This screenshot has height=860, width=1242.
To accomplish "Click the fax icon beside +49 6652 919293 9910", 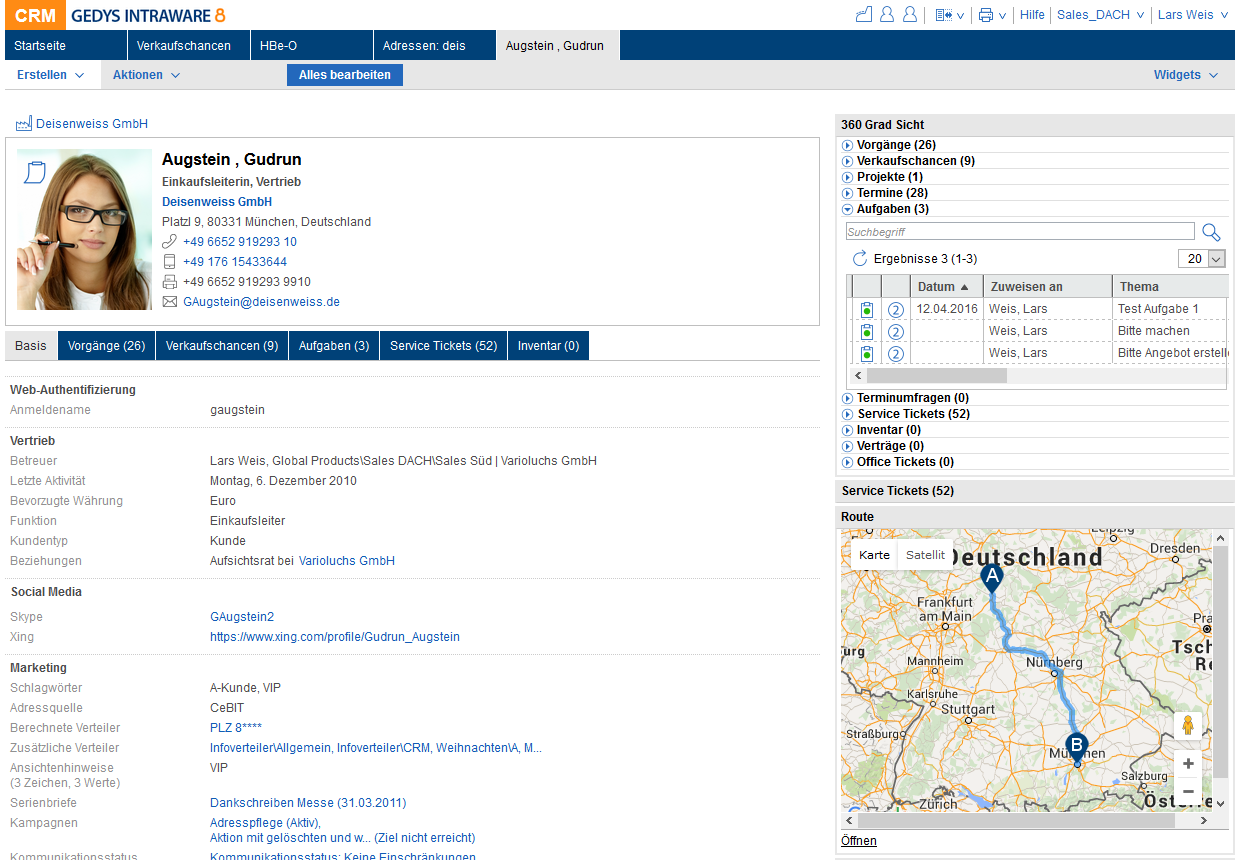I will pyautogui.click(x=169, y=282).
